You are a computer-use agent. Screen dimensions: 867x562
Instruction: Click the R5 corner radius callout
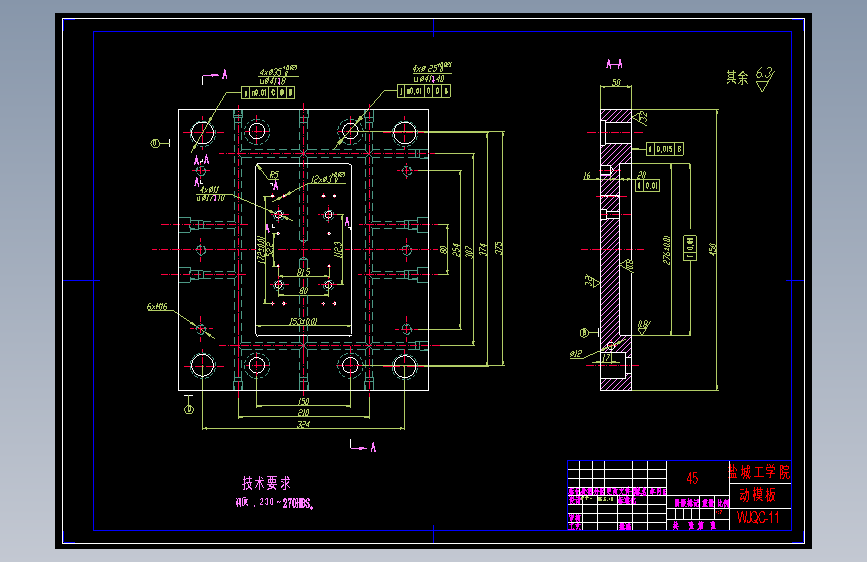pyautogui.click(x=274, y=175)
